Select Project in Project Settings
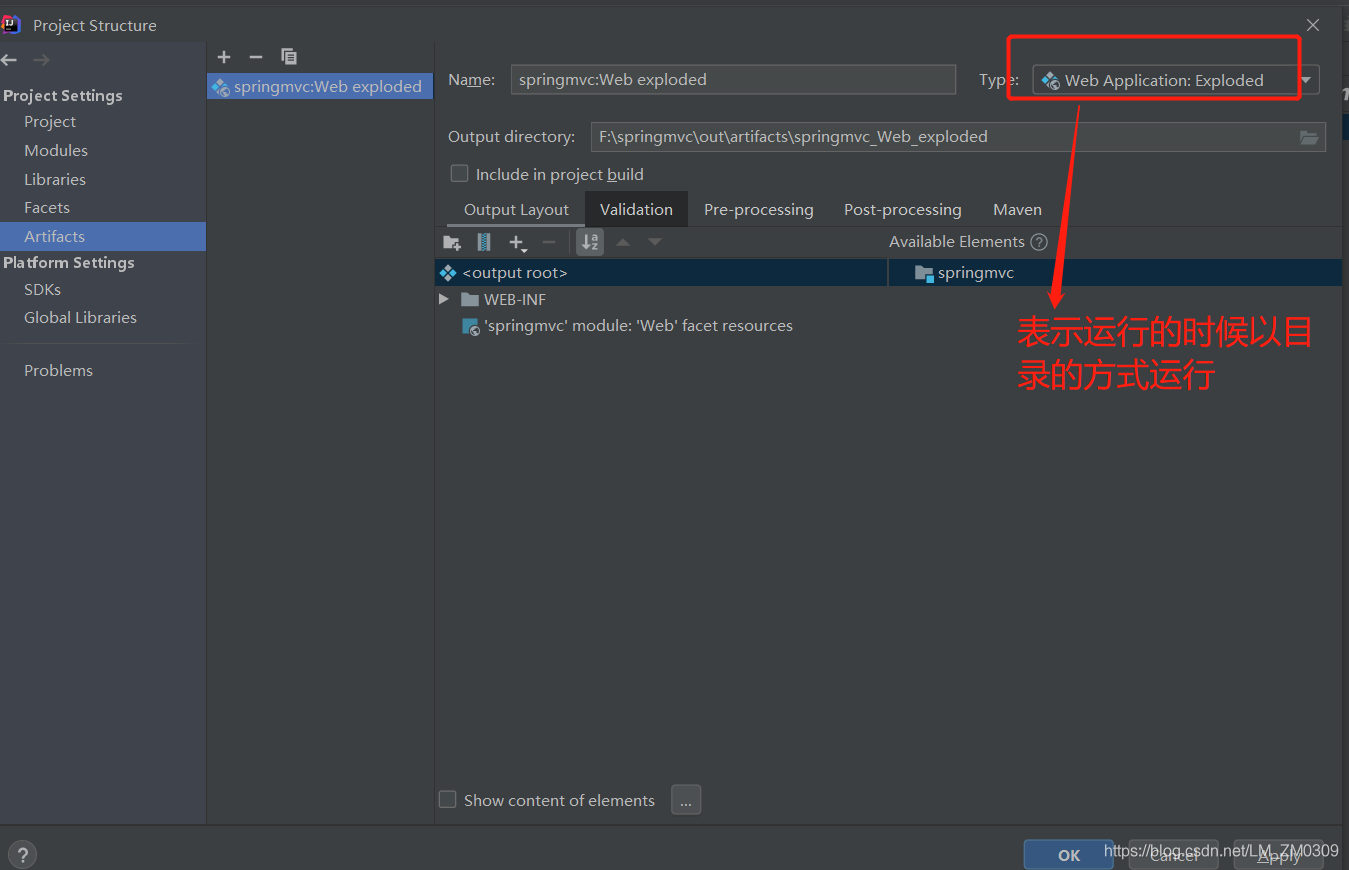Viewport: 1349px width, 870px height. [50, 121]
